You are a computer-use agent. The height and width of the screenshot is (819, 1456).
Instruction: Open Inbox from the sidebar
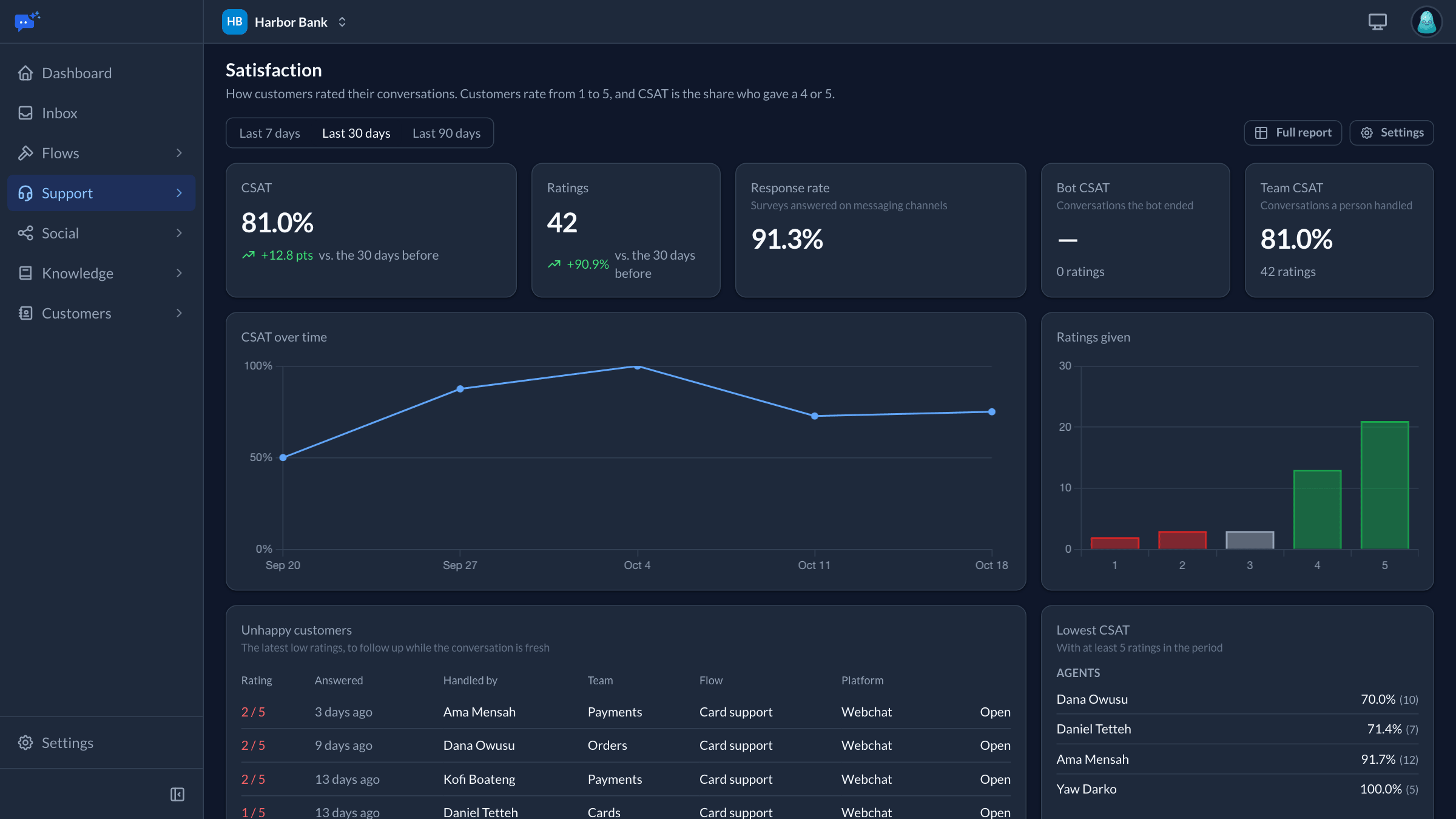click(x=101, y=113)
